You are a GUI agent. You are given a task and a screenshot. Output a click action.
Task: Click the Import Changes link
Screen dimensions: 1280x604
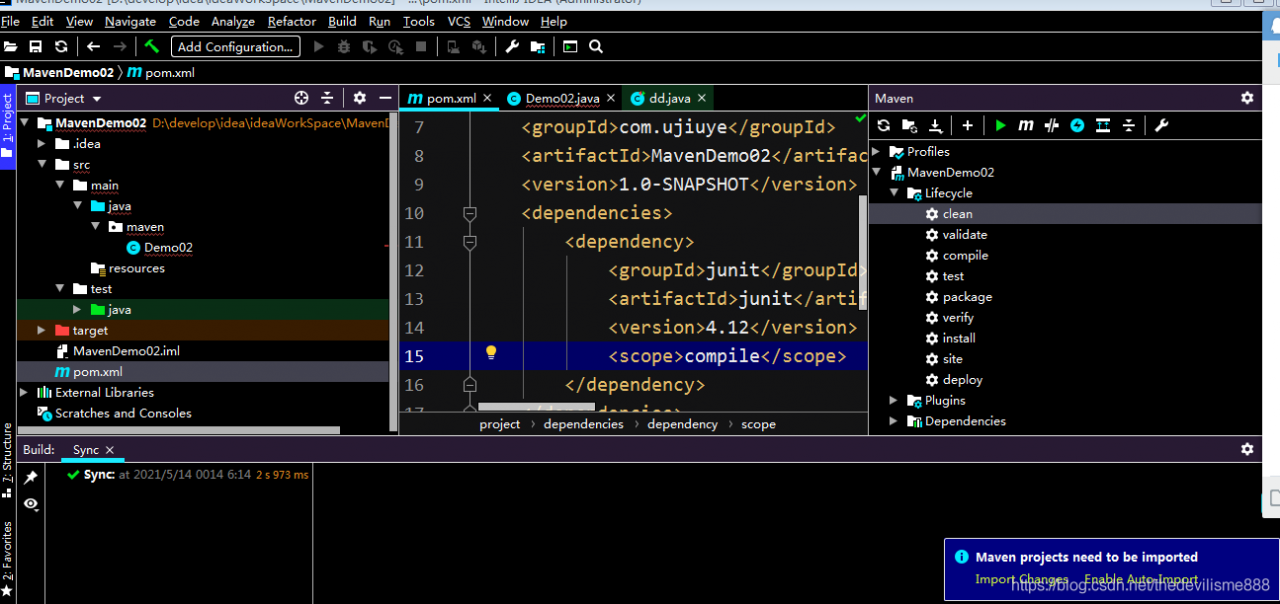1021,579
